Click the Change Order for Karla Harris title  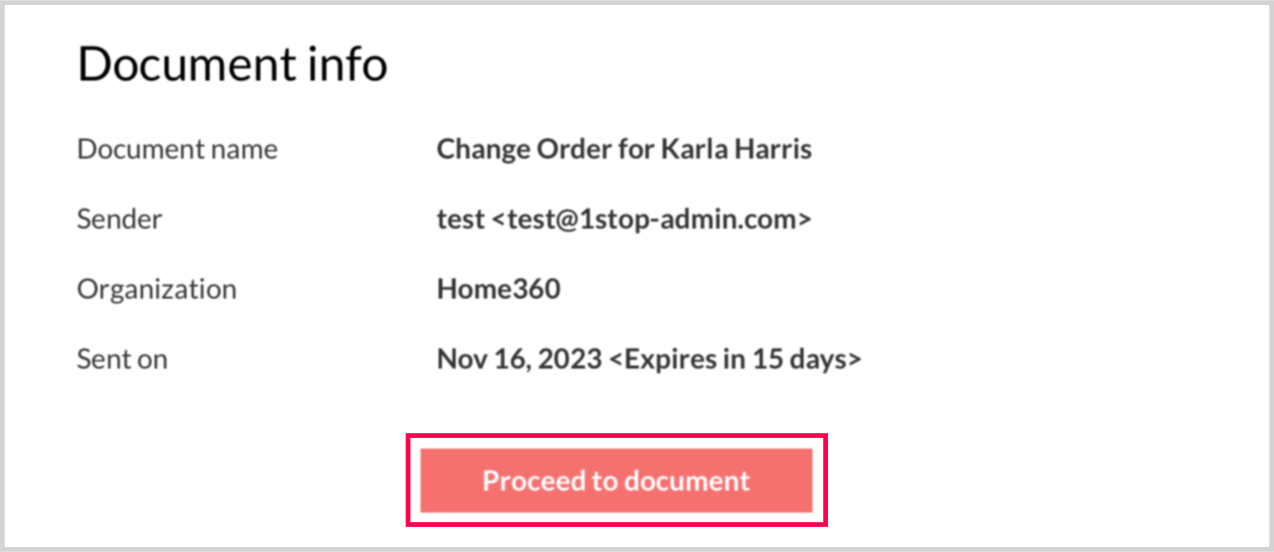(x=624, y=149)
